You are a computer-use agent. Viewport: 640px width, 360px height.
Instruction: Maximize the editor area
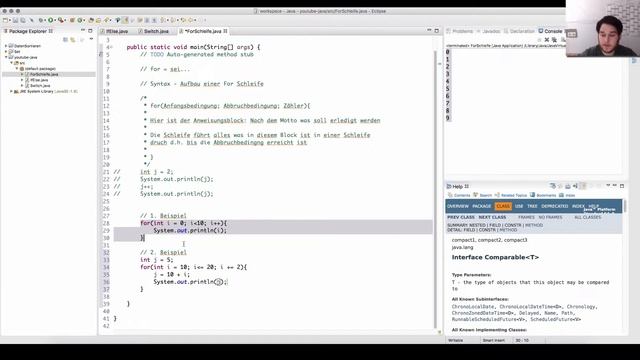(x=436, y=31)
